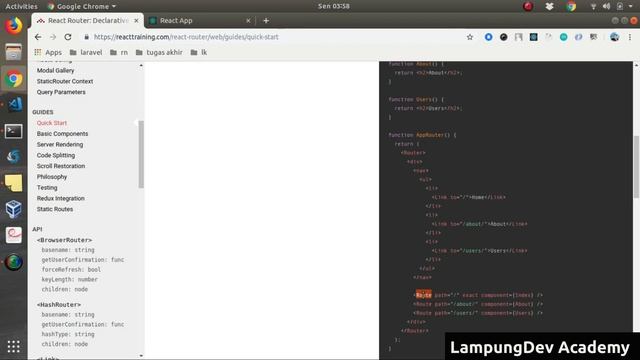Close the React Router tab
This screenshot has height=360, width=640.
point(136,20)
